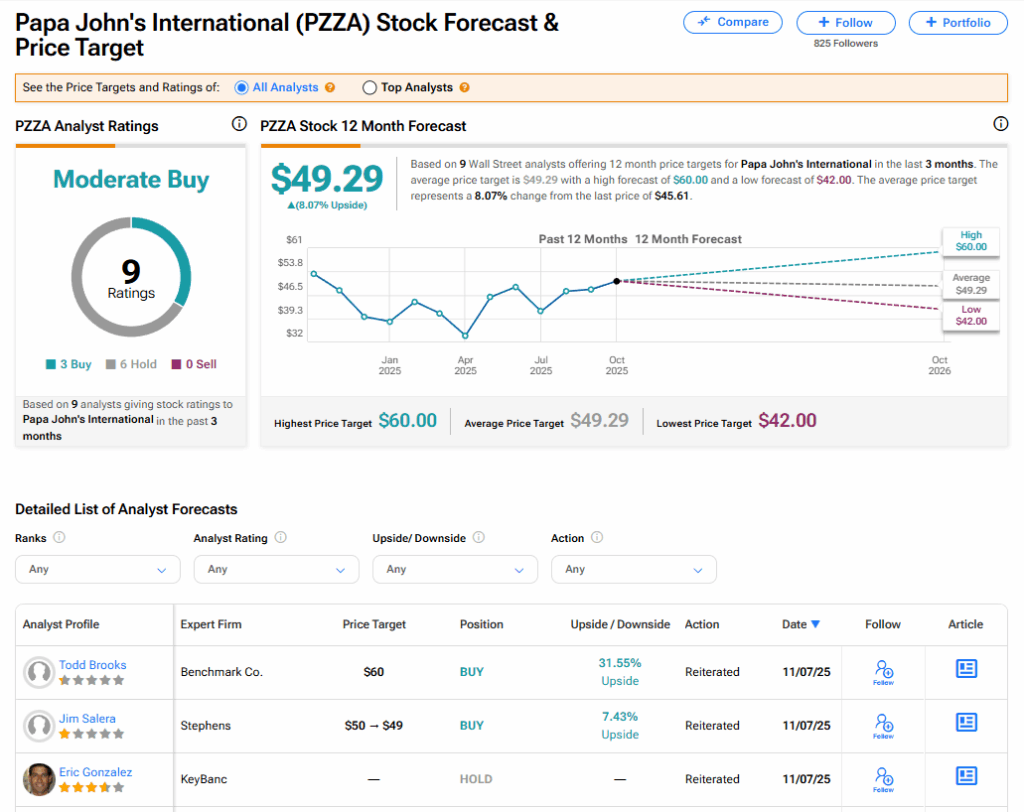Click the Compare button

click(733, 22)
